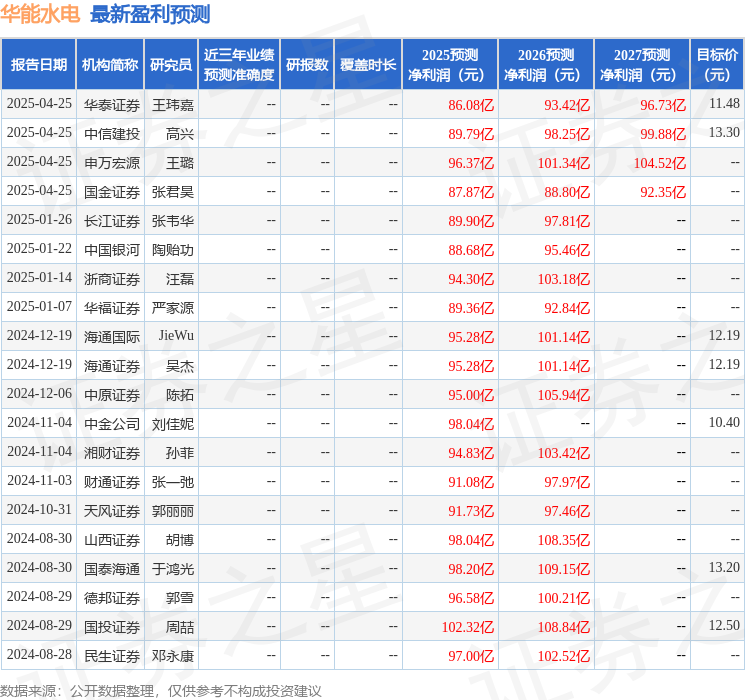Click the 研究员 column header
Image resolution: width=745 pixels, height=700 pixels.
(x=171, y=64)
